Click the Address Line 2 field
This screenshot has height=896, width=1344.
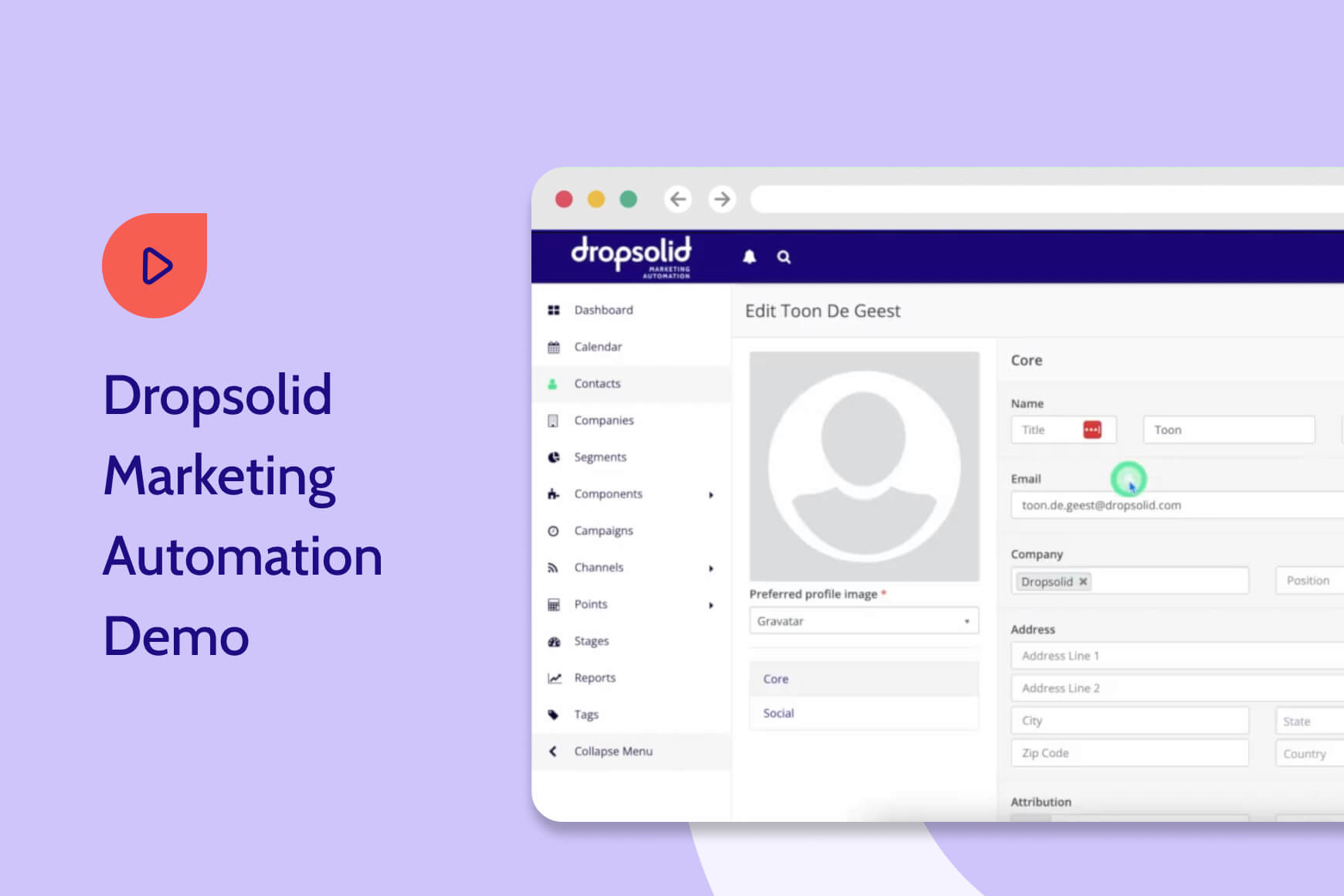[1177, 688]
